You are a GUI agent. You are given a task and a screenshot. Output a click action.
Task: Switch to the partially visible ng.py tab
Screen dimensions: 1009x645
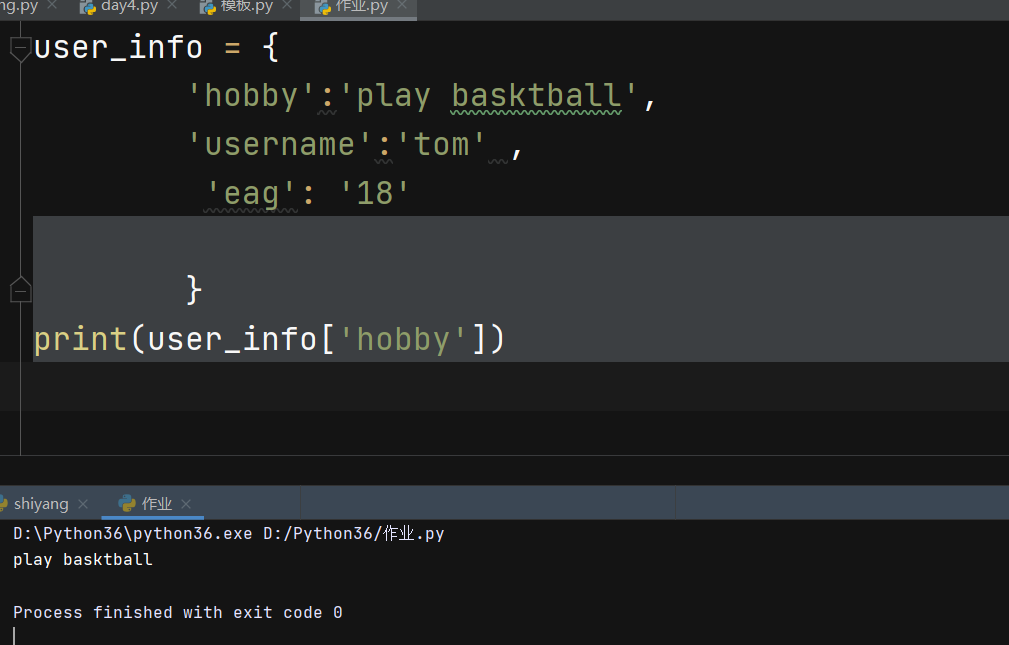click(x=18, y=6)
